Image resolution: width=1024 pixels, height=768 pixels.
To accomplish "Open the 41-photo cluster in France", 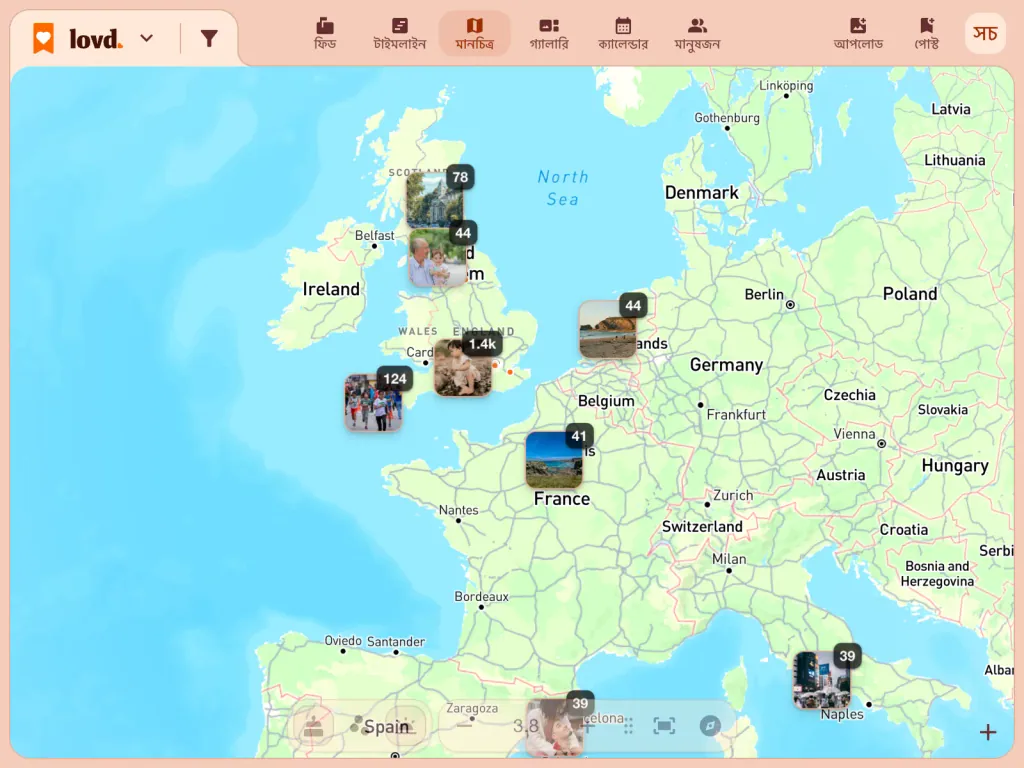I will tap(554, 459).
